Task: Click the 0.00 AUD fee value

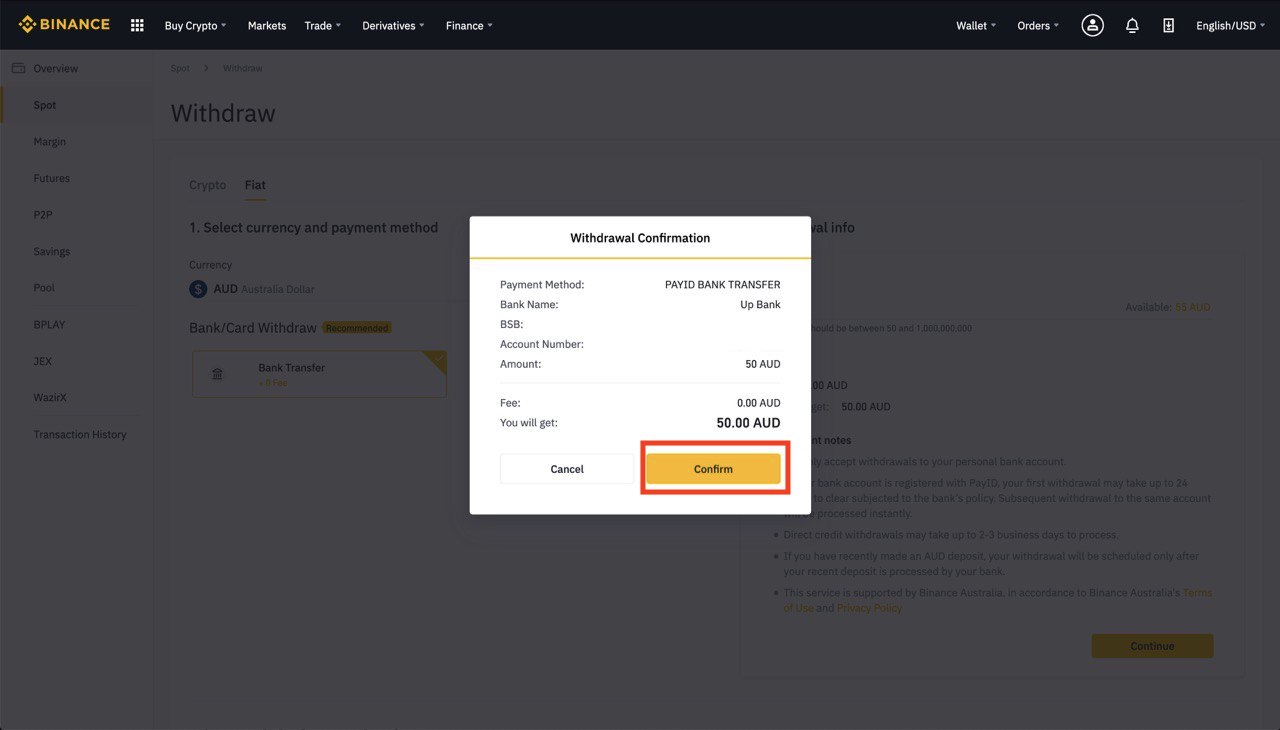Action: click(759, 403)
